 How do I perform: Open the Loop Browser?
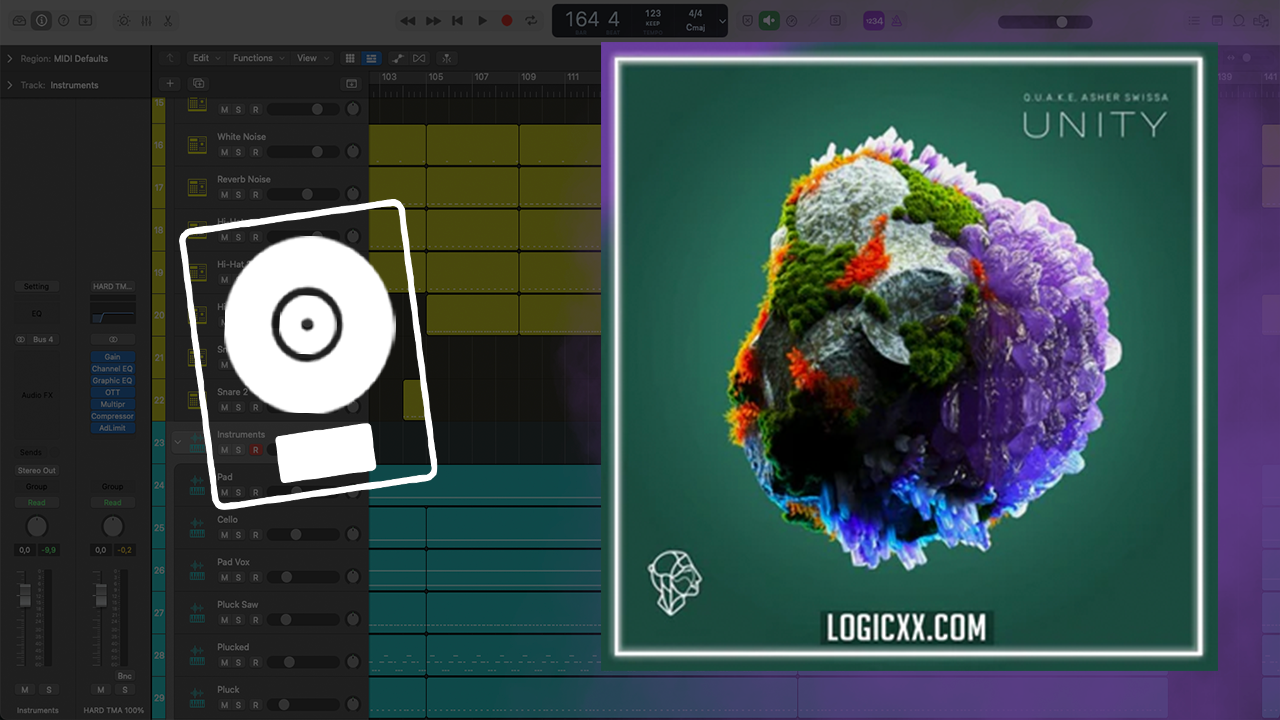(1239, 20)
